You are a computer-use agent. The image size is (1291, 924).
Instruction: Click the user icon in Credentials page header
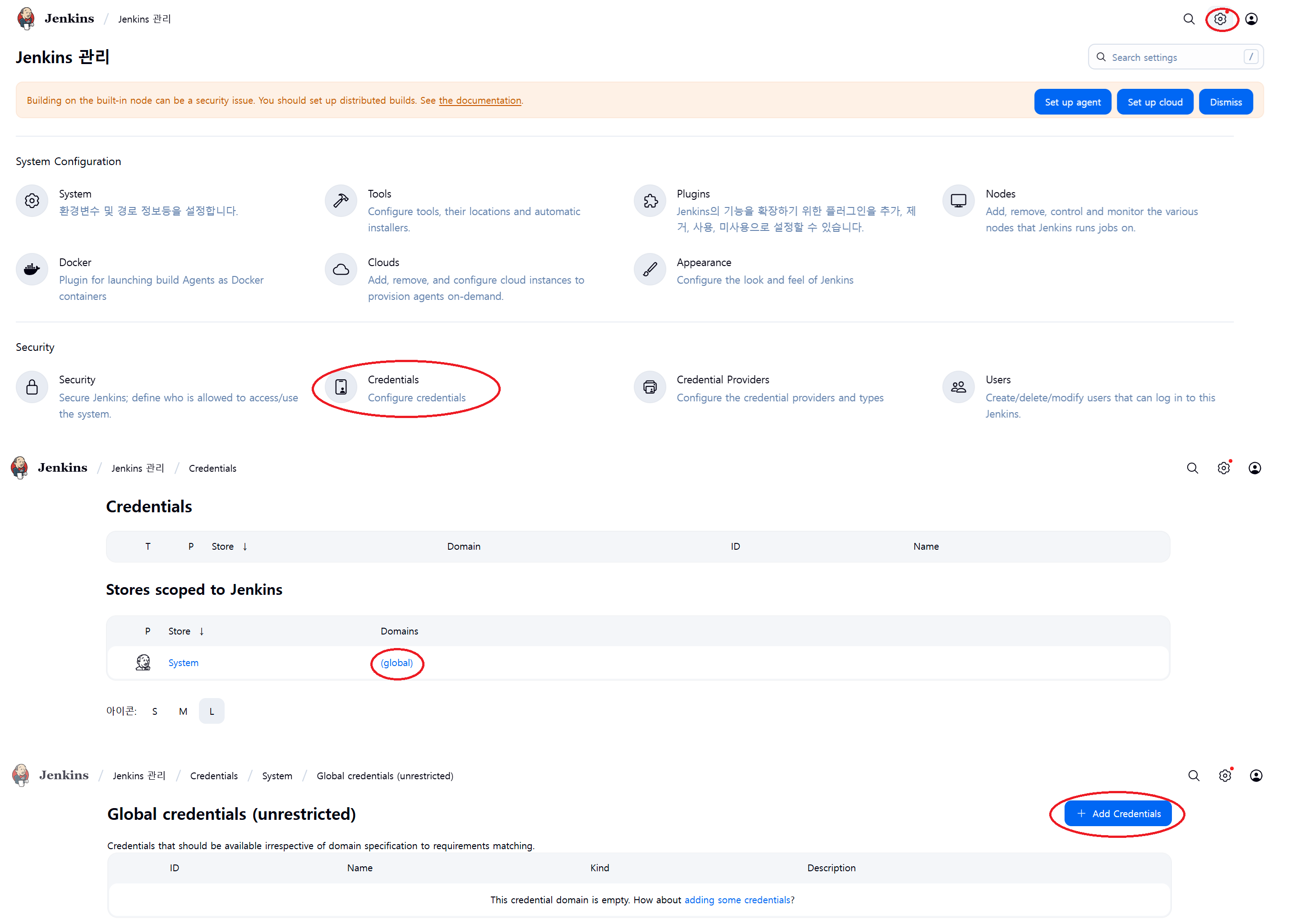pyautogui.click(x=1254, y=468)
